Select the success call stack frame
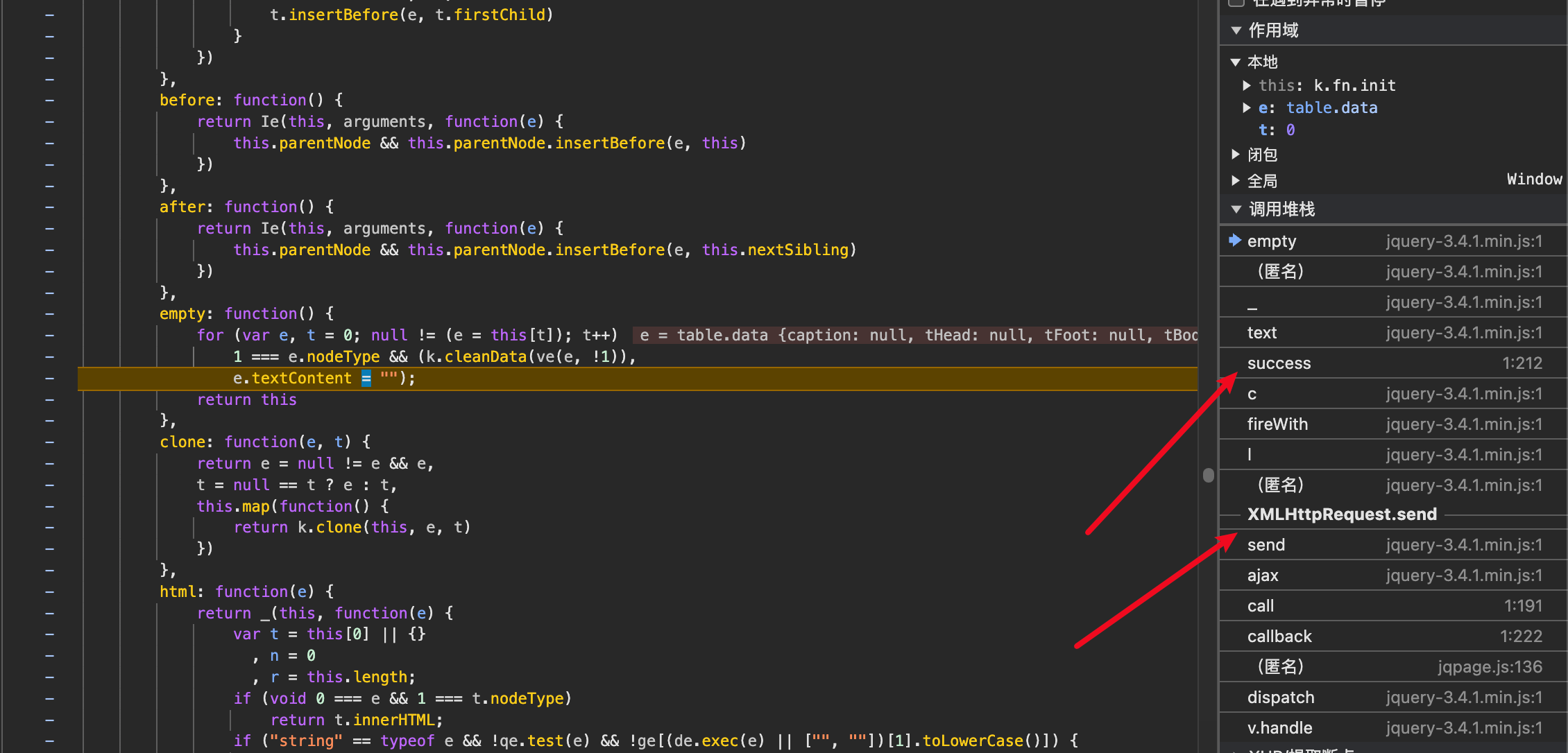Screen dimensions: 1568x753 1279,363
